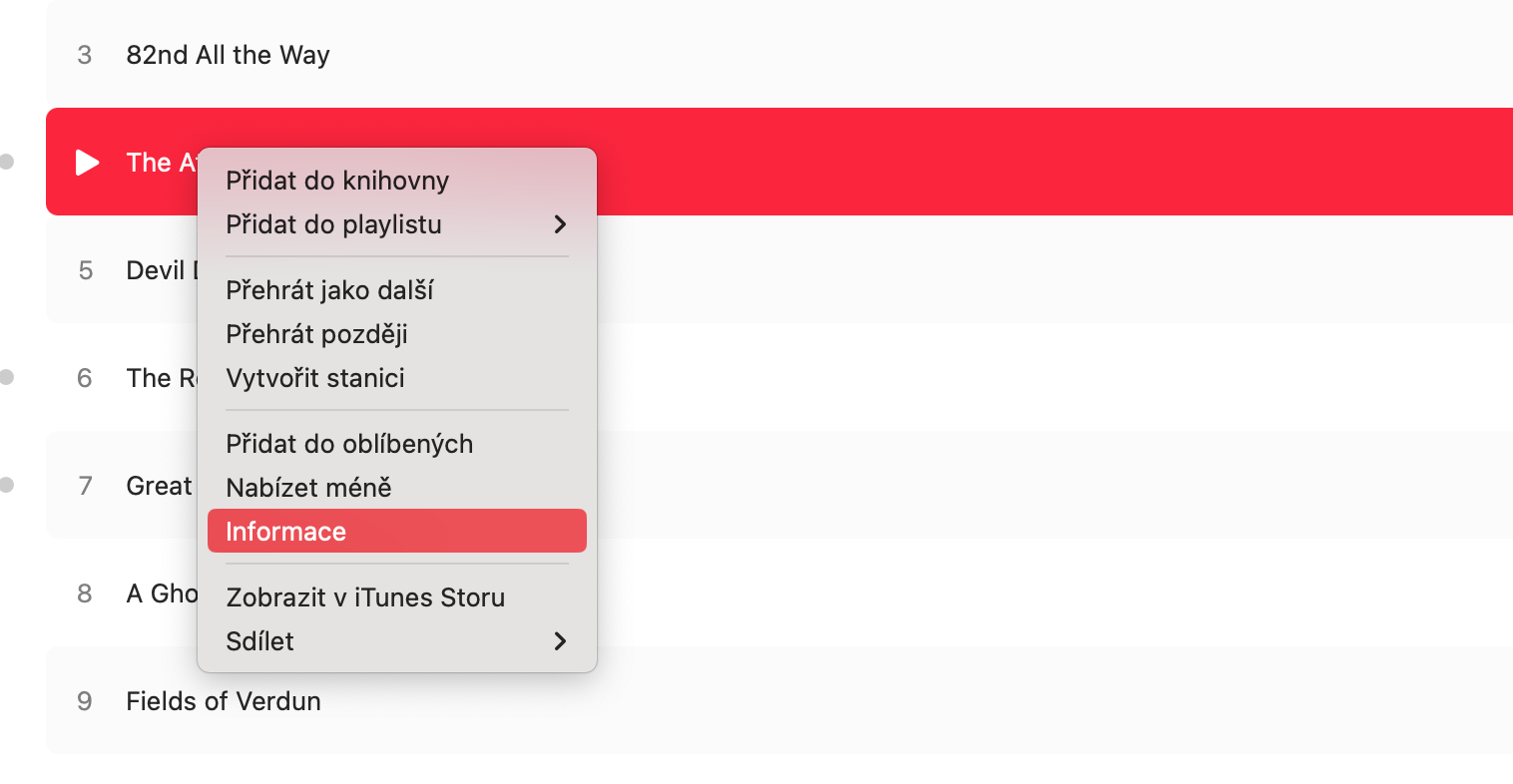1513x784 pixels.
Task: Select track number 5 starting with Devil
Action: point(155,270)
